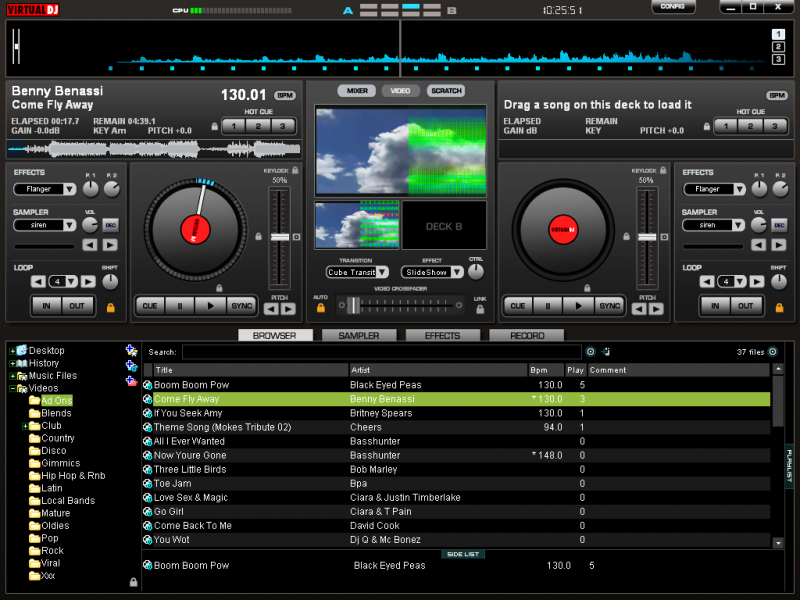Pause the right deck
Viewport: 800px width, 600px height.
(547, 306)
